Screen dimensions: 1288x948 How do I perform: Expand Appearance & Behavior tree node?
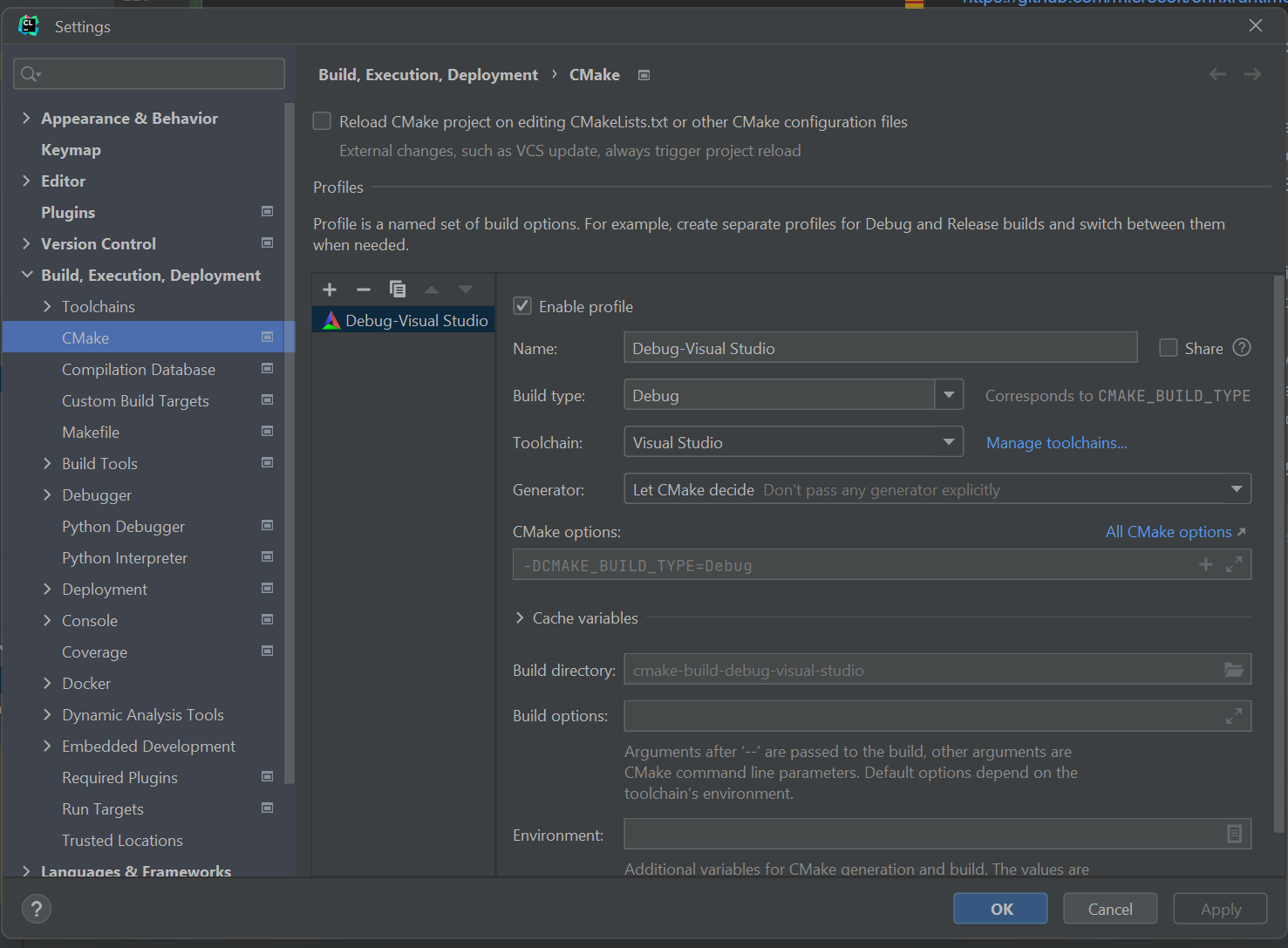point(26,118)
